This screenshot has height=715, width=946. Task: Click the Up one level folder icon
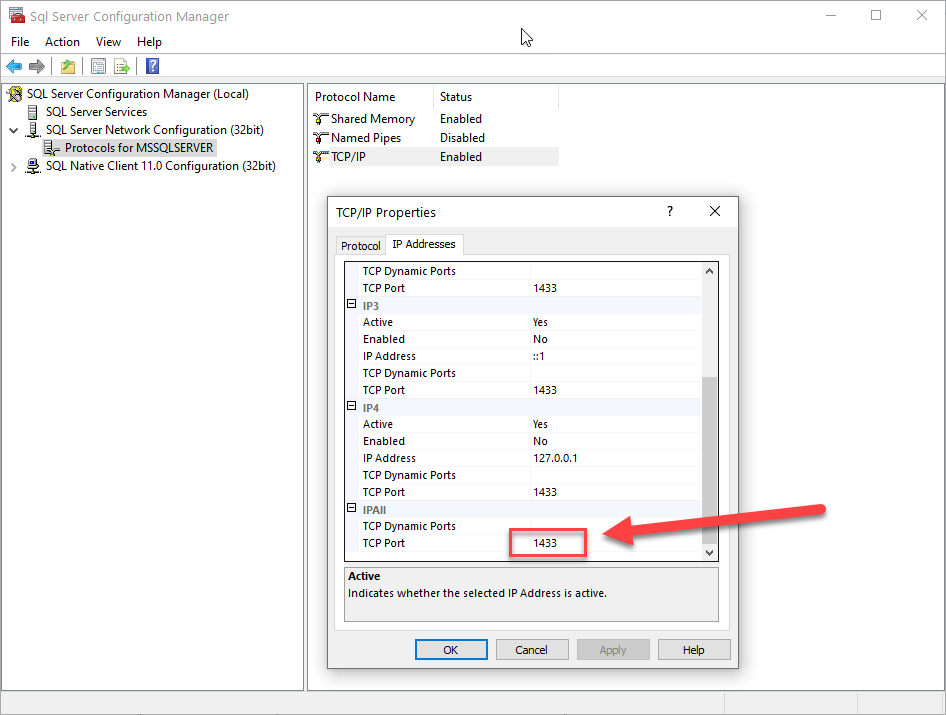68,66
